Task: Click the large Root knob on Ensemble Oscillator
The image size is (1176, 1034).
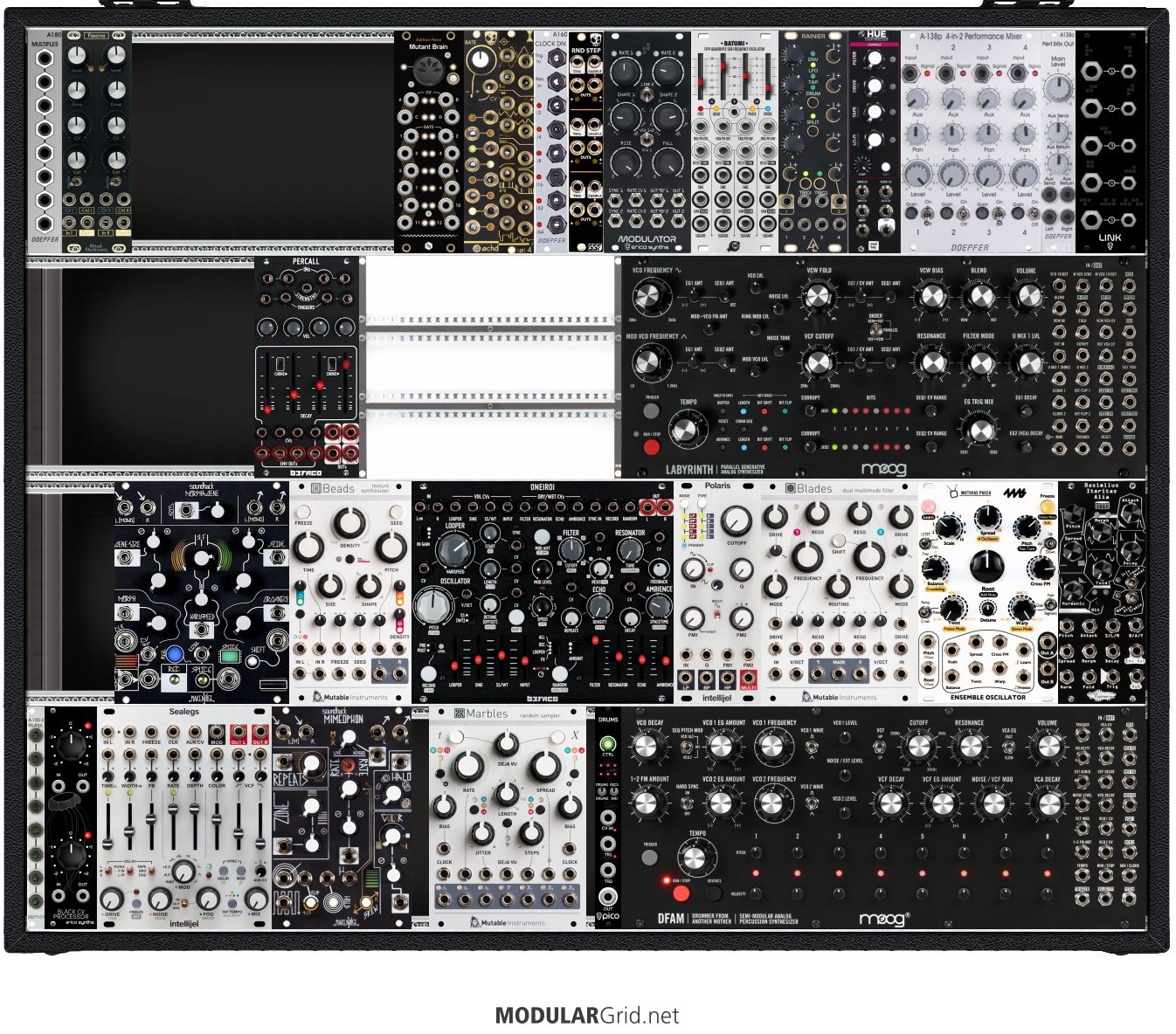Action: [x=987, y=569]
